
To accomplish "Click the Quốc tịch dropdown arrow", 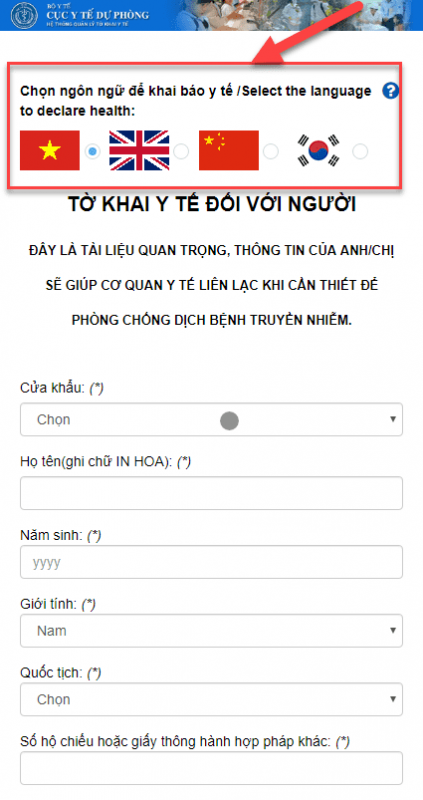I will tap(393, 699).
